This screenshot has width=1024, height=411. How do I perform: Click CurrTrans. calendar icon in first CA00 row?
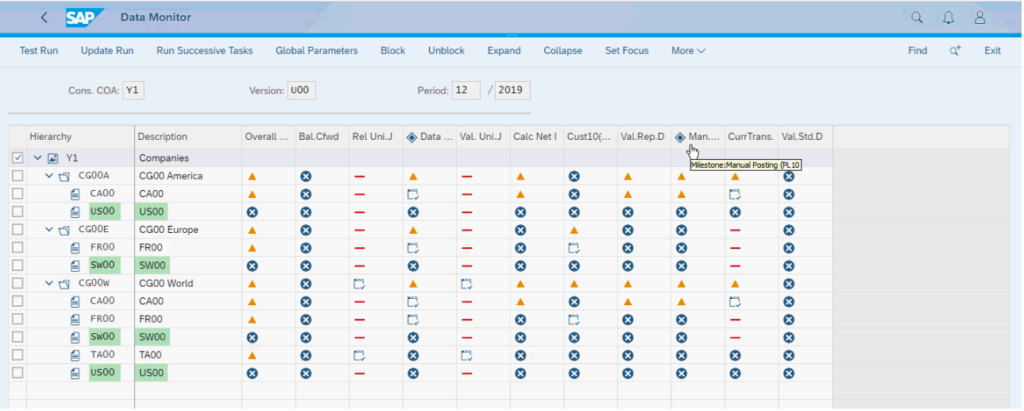point(735,194)
